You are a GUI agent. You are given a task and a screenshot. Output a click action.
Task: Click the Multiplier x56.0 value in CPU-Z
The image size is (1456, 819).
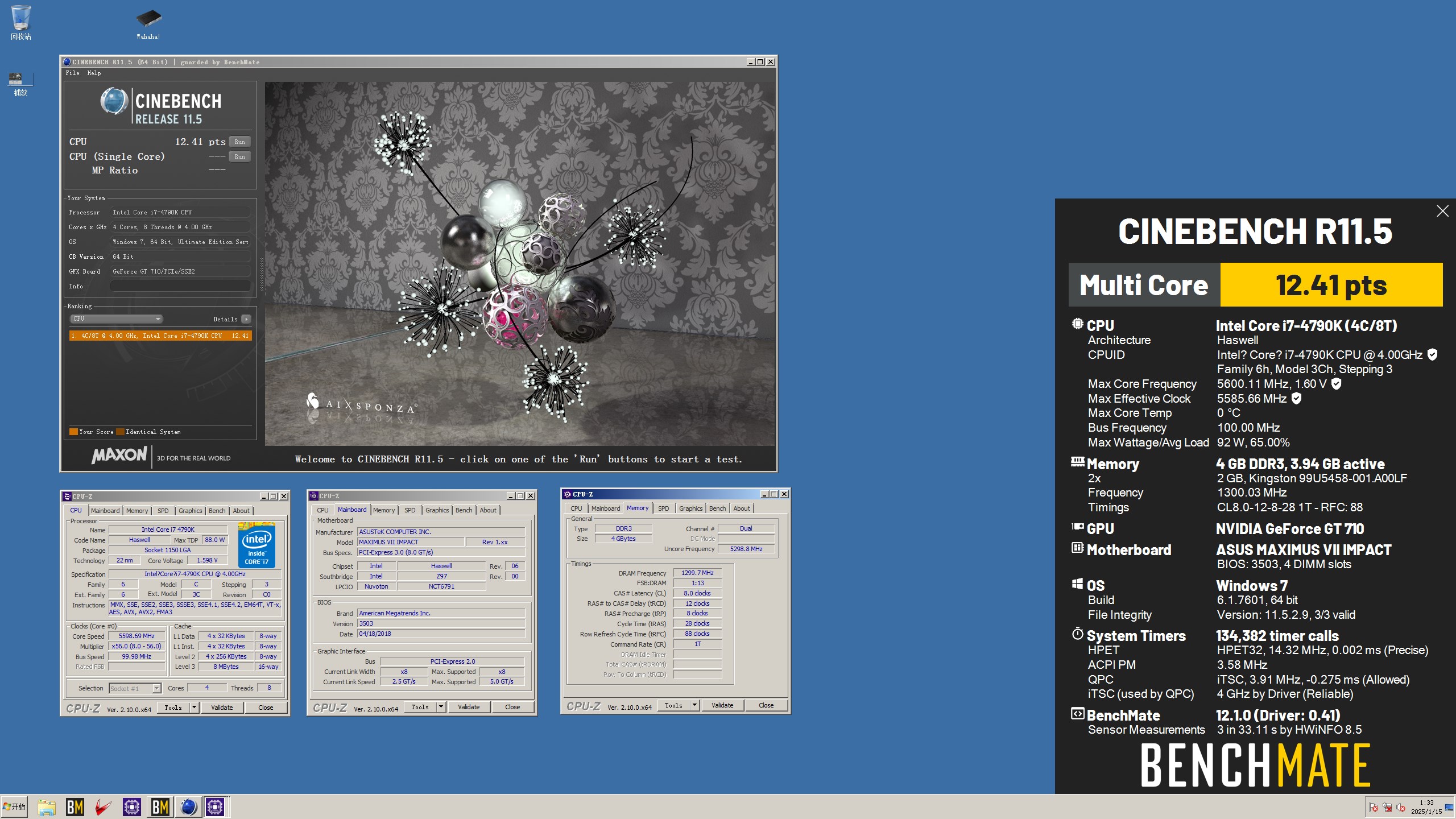coord(136,646)
